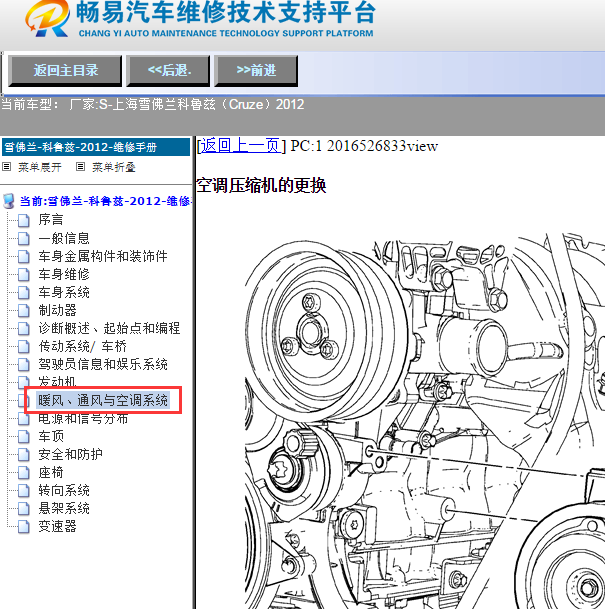Screen dimensions: 605x609
Task: Click the page icon beside 车身维修
Action: click(x=24, y=275)
